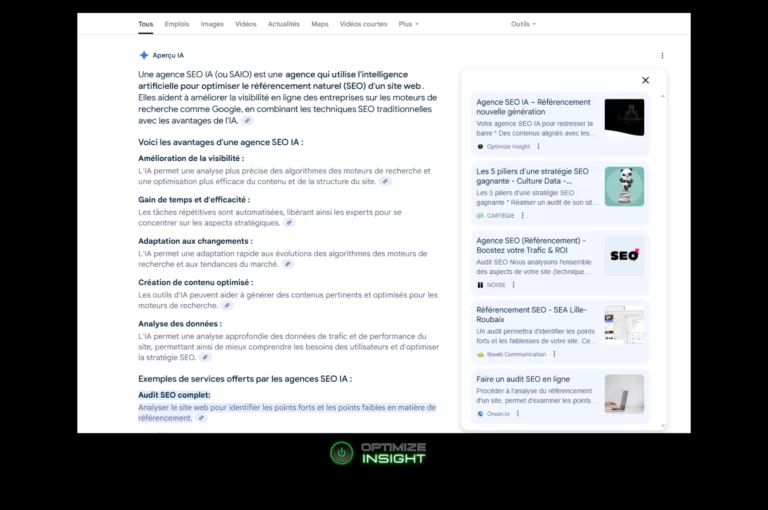The height and width of the screenshot is (510, 768).
Task: Click the sources panel scroll-up arrow
Action: click(x=663, y=96)
